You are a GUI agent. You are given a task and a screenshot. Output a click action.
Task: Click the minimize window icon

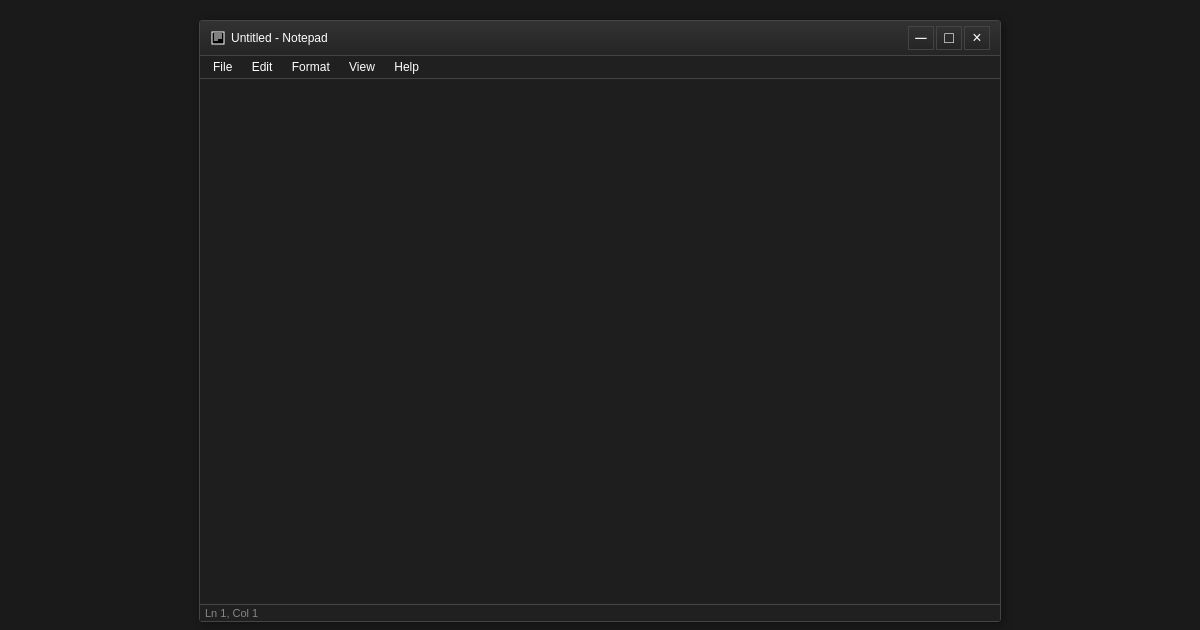tap(920, 38)
